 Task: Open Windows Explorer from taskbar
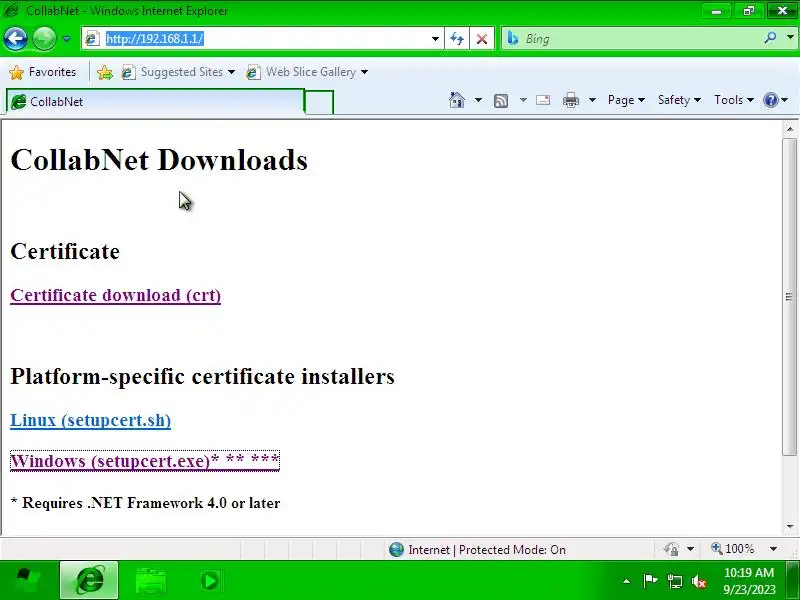[151, 581]
